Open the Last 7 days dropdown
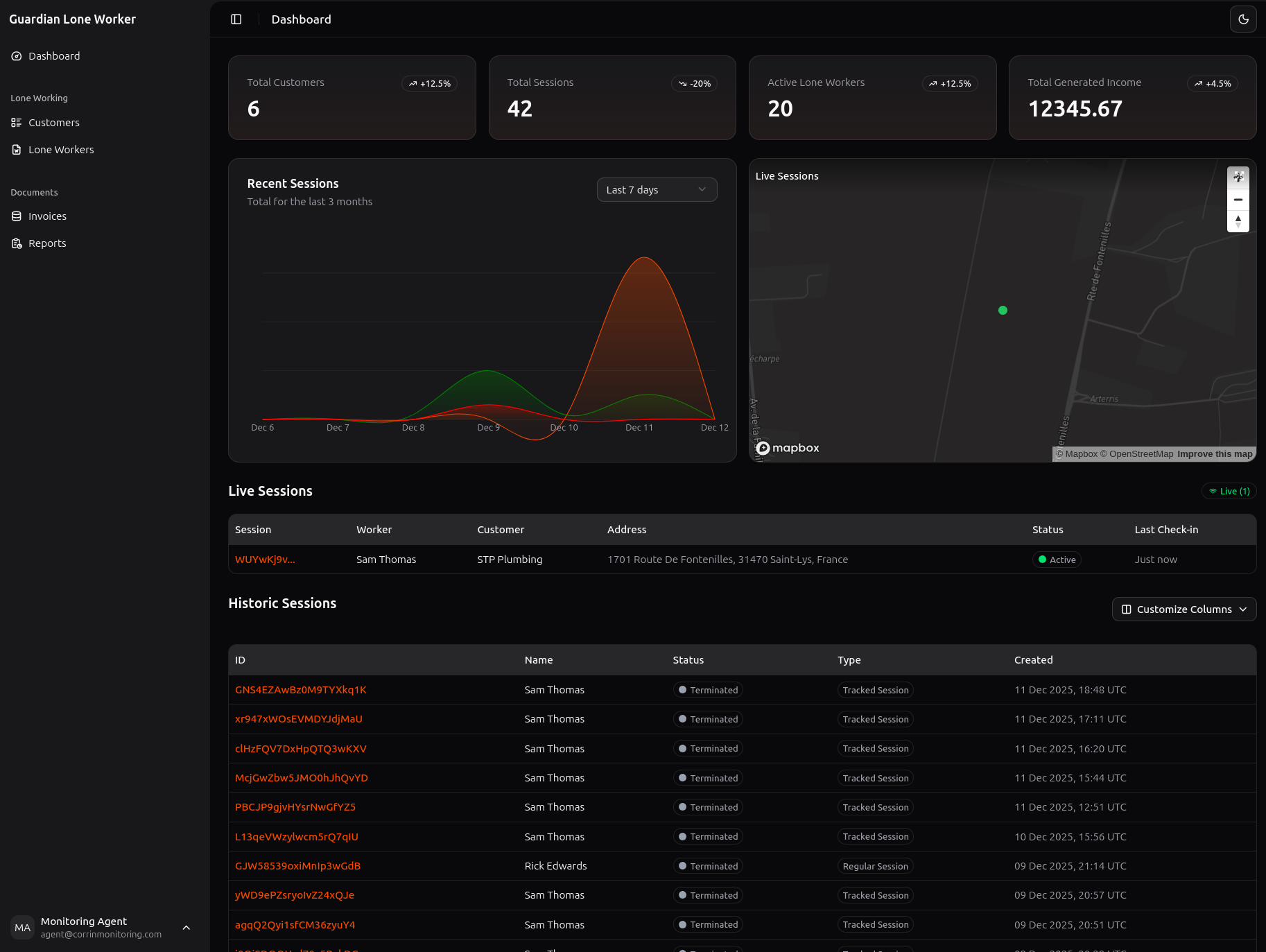Screen dimensions: 1266x952 [656, 189]
